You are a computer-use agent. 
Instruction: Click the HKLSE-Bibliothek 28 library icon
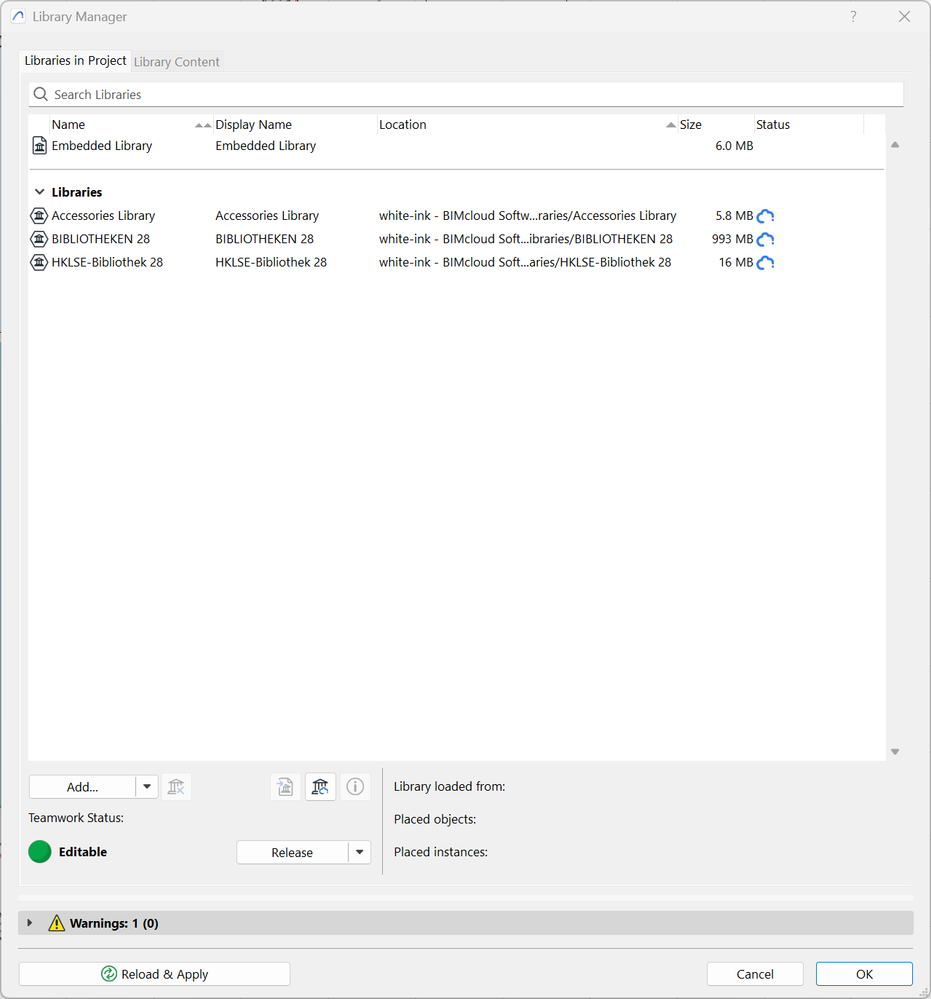point(39,262)
